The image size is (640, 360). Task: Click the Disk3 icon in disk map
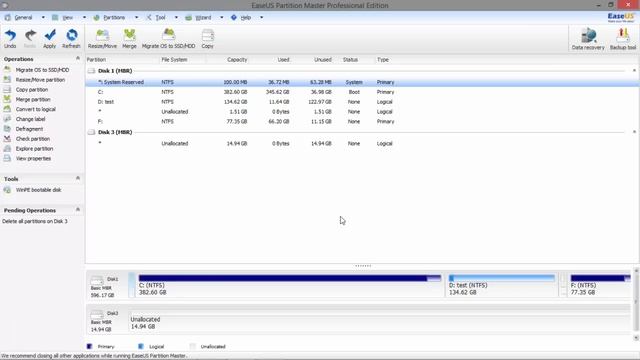click(97, 314)
